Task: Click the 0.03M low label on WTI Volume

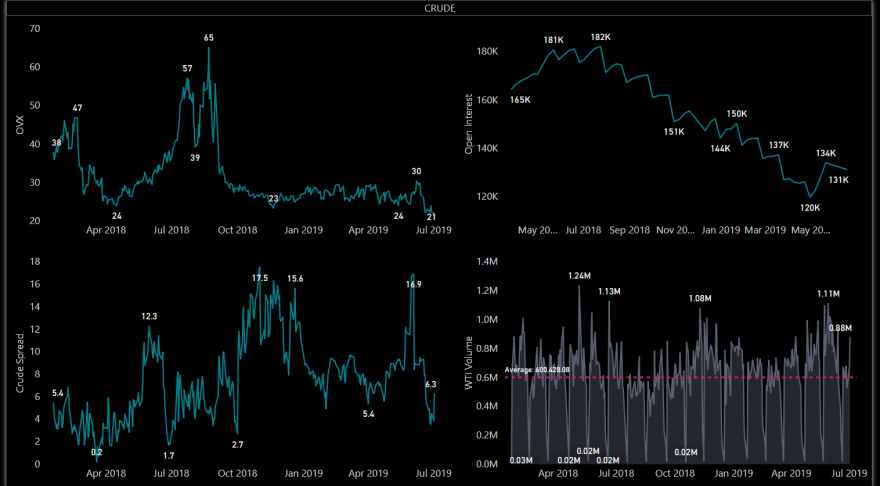Action: click(521, 461)
